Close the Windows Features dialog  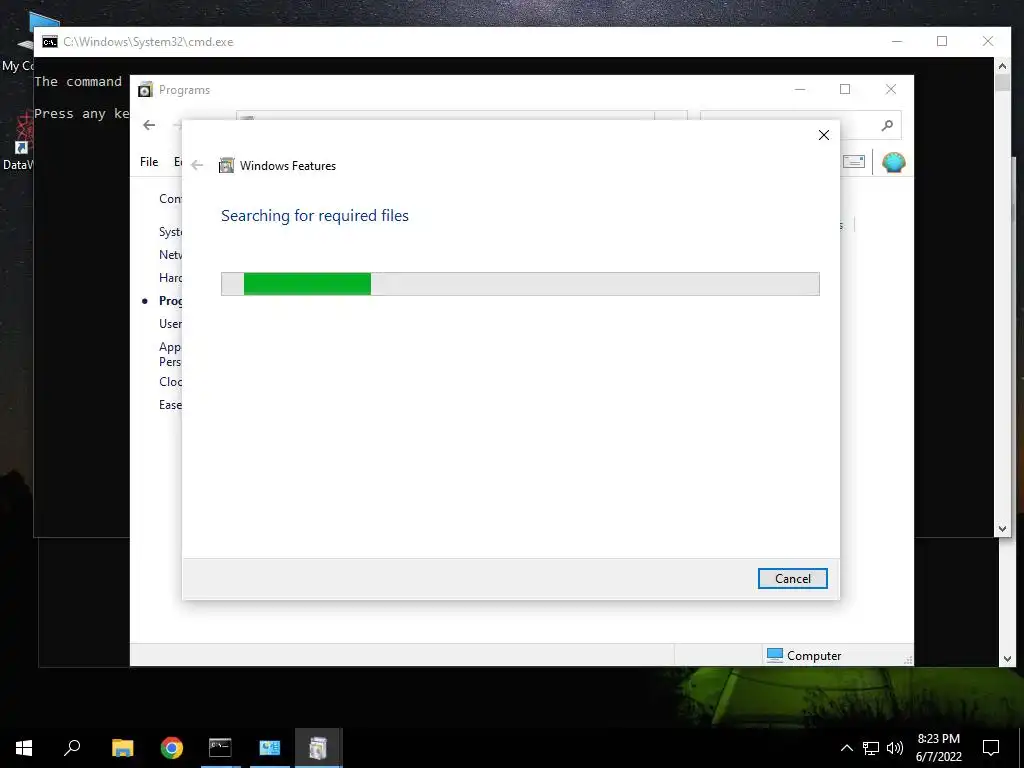(824, 135)
